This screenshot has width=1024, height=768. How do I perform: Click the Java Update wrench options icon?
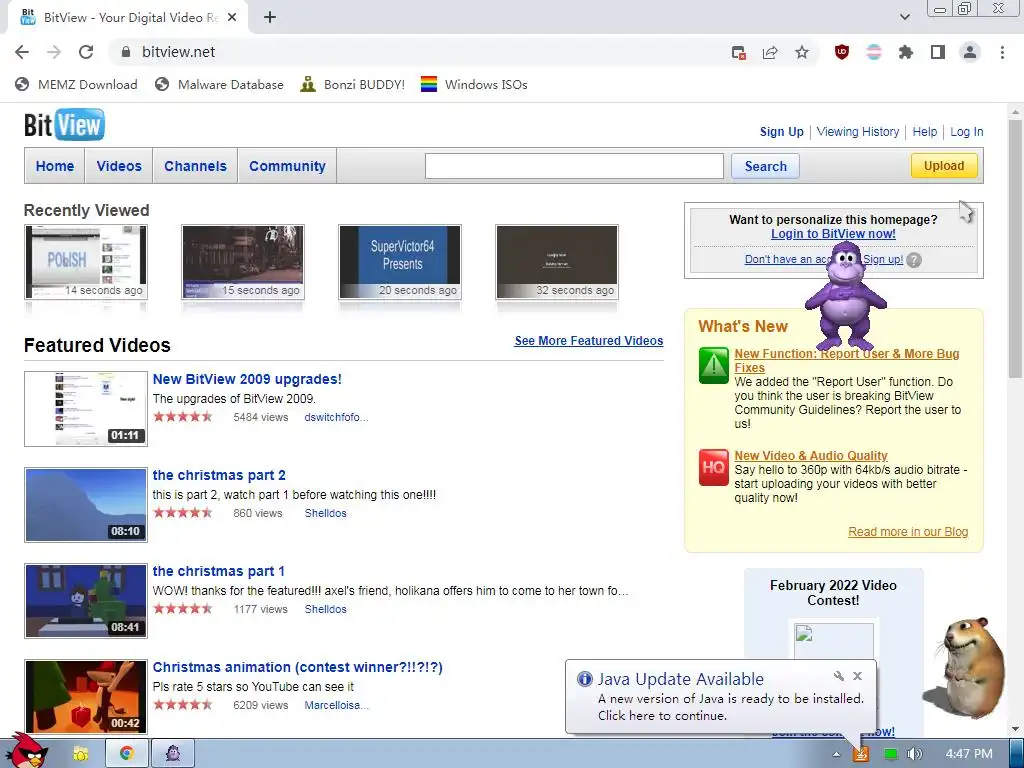click(x=839, y=676)
